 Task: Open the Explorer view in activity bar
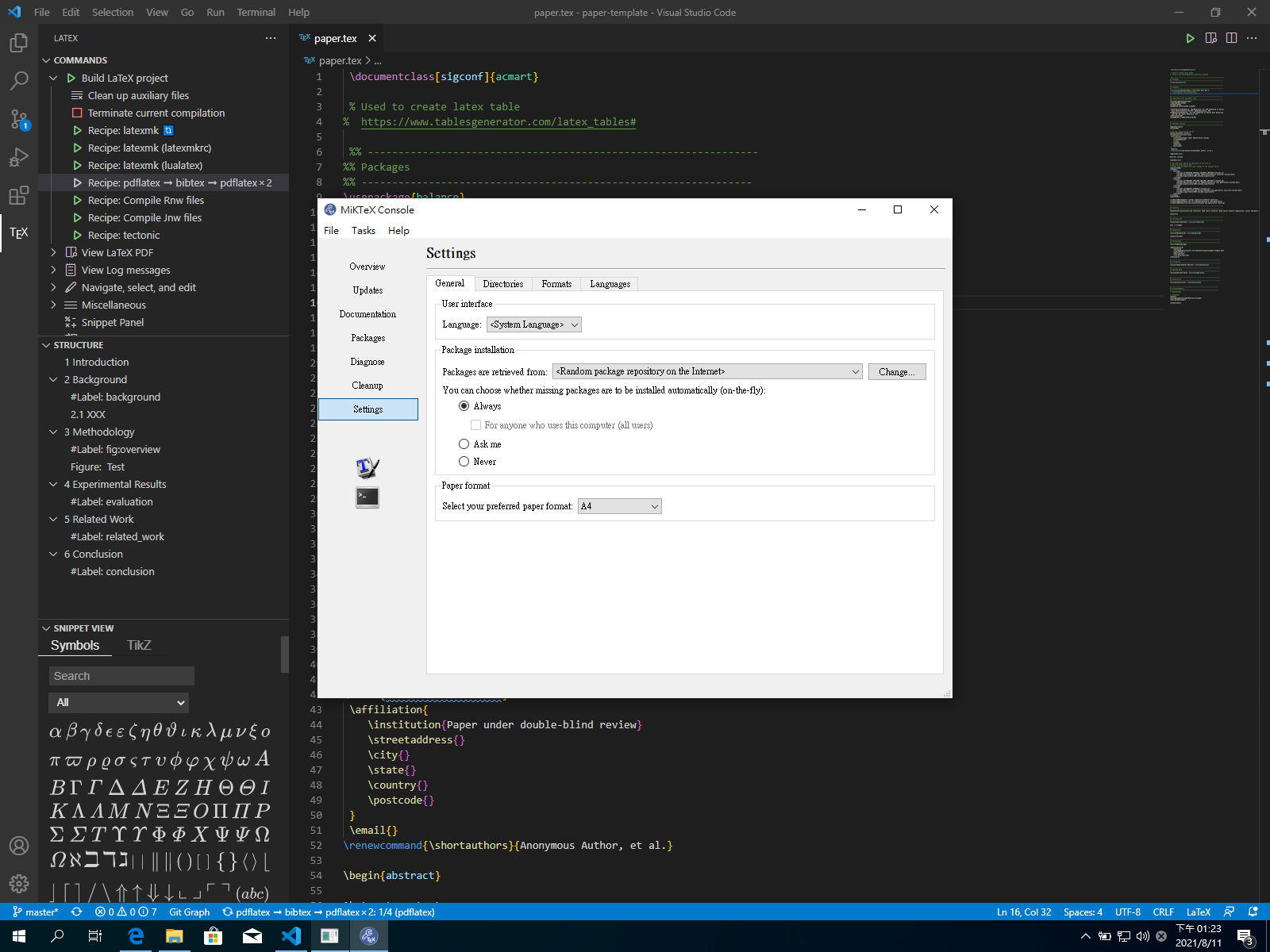[x=19, y=43]
